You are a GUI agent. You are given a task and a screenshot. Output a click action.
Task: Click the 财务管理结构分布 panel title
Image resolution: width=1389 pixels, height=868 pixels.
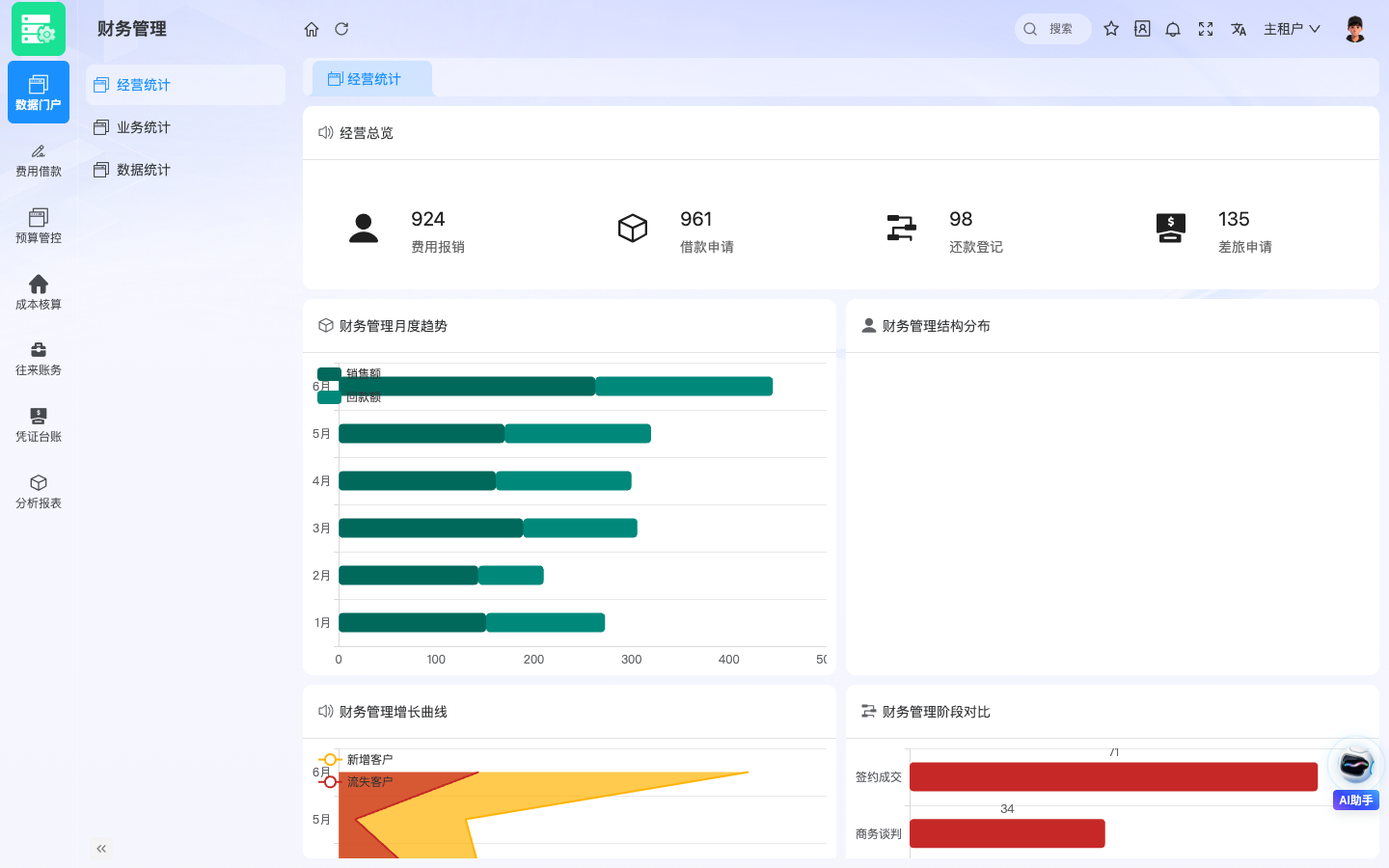937,326
